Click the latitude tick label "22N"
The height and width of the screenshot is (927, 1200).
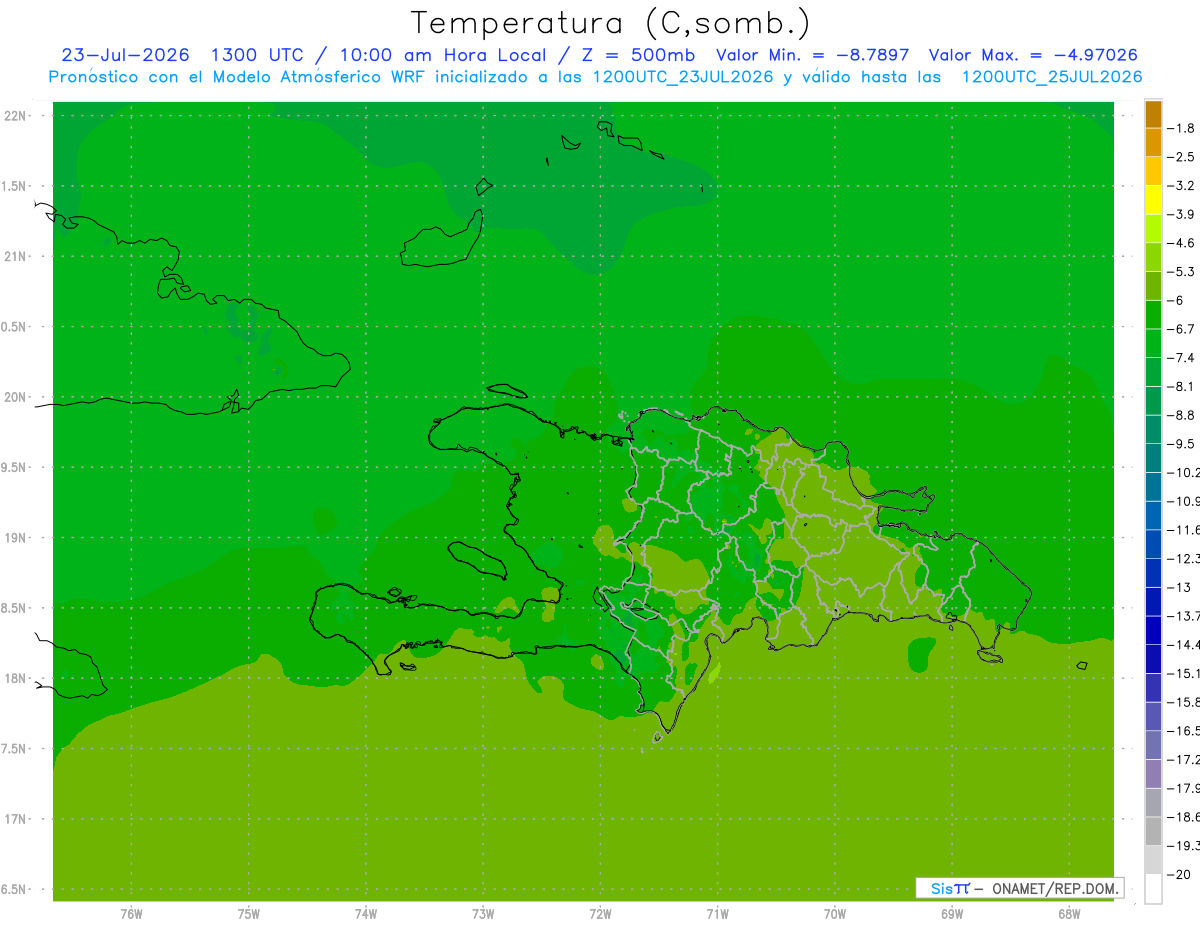[x=16, y=116]
